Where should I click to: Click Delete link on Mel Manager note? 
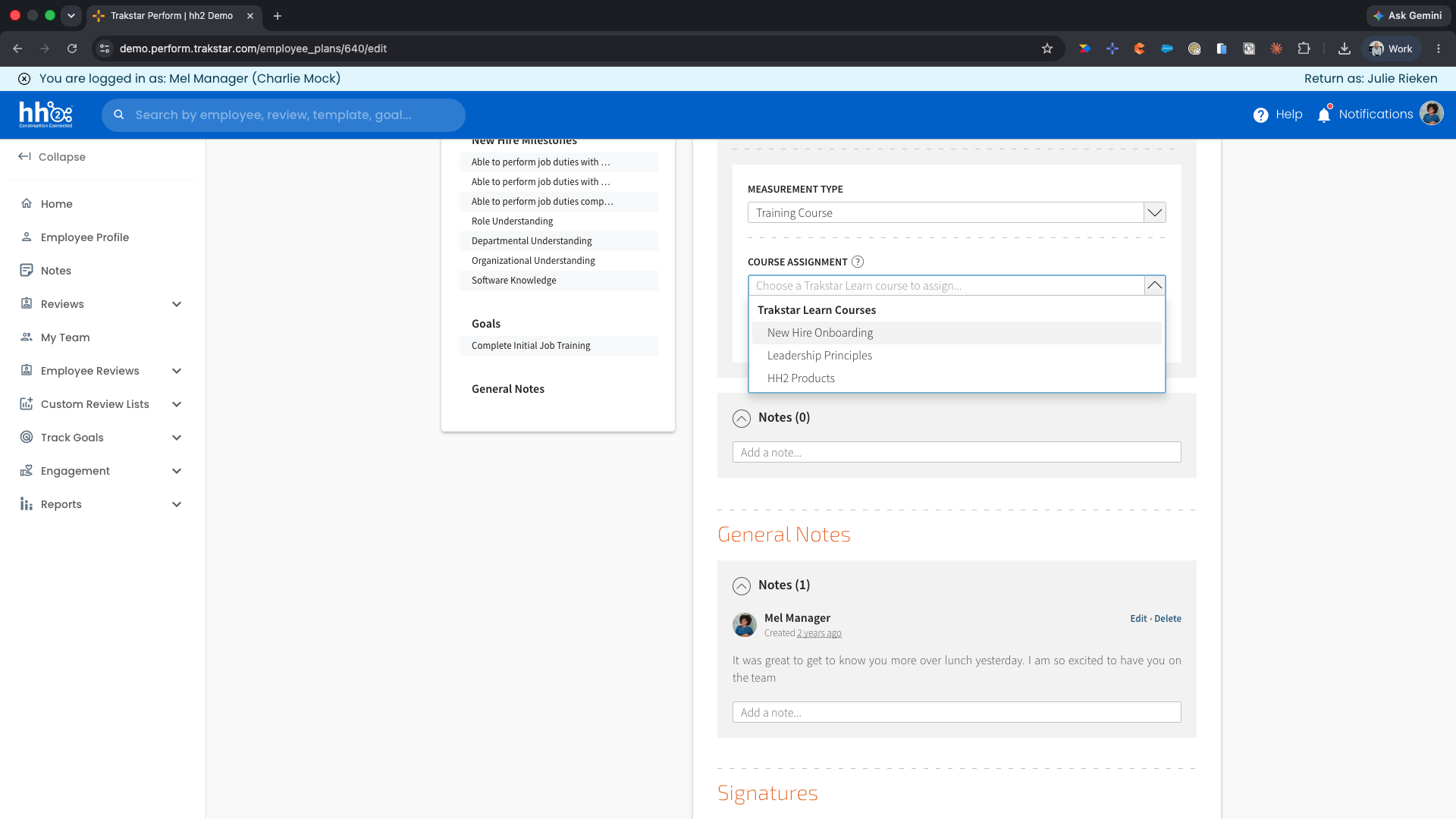point(1168,619)
